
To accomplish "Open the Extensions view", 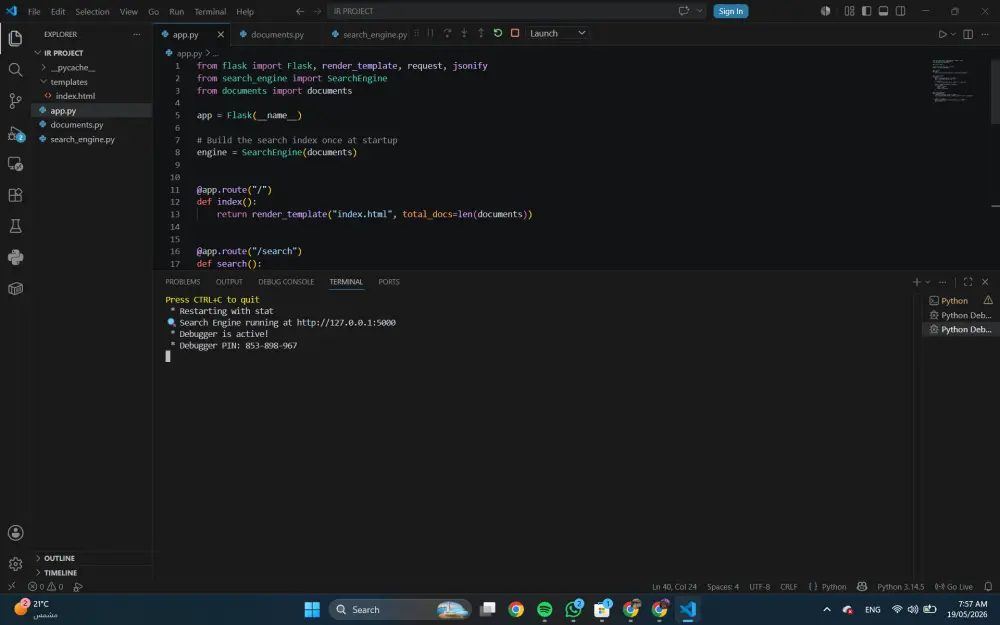I will point(15,195).
